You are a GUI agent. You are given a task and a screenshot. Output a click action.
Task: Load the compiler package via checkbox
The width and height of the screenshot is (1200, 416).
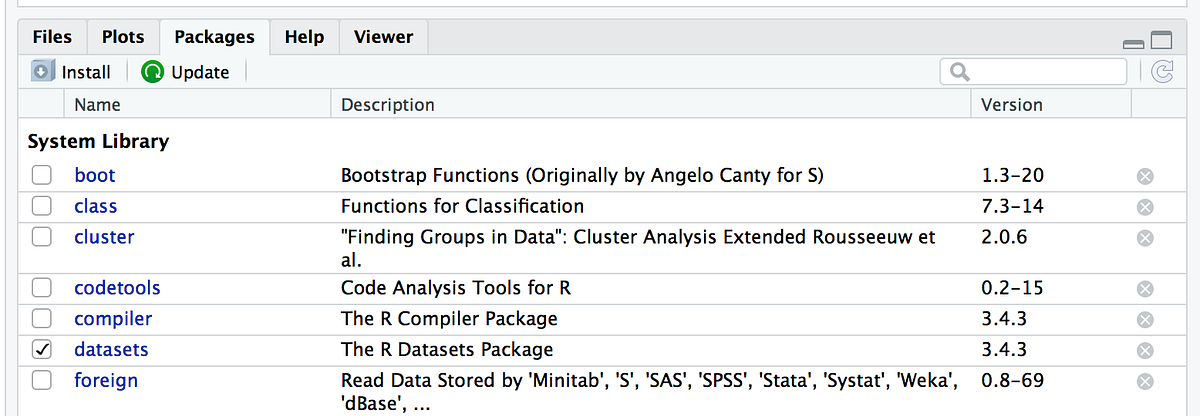point(42,319)
